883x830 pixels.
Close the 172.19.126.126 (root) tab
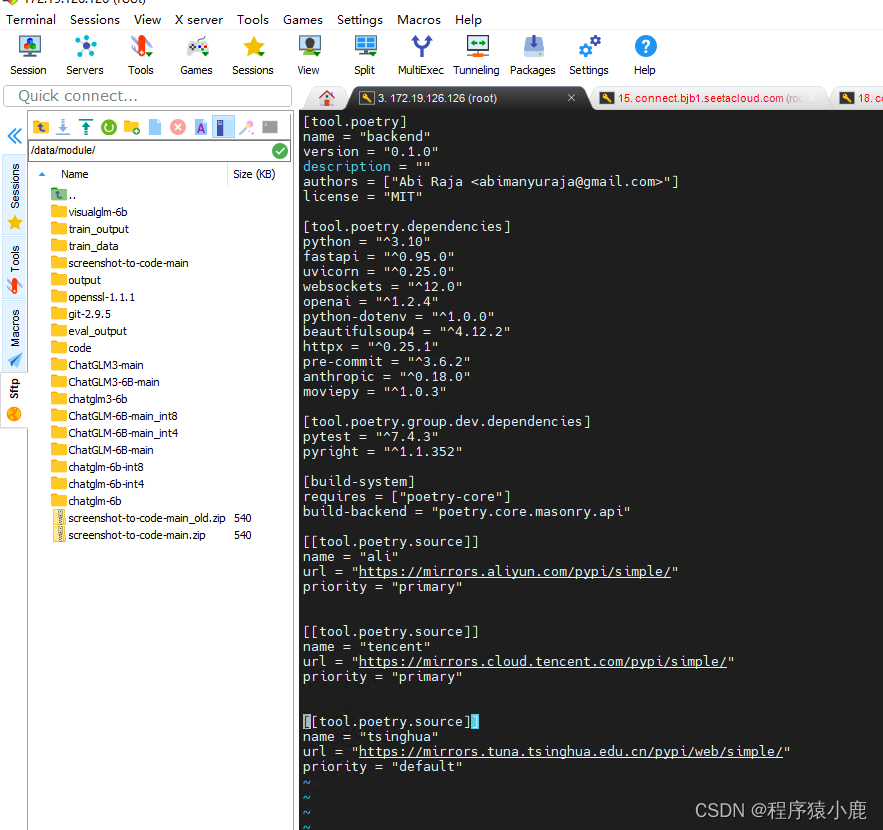tap(572, 98)
